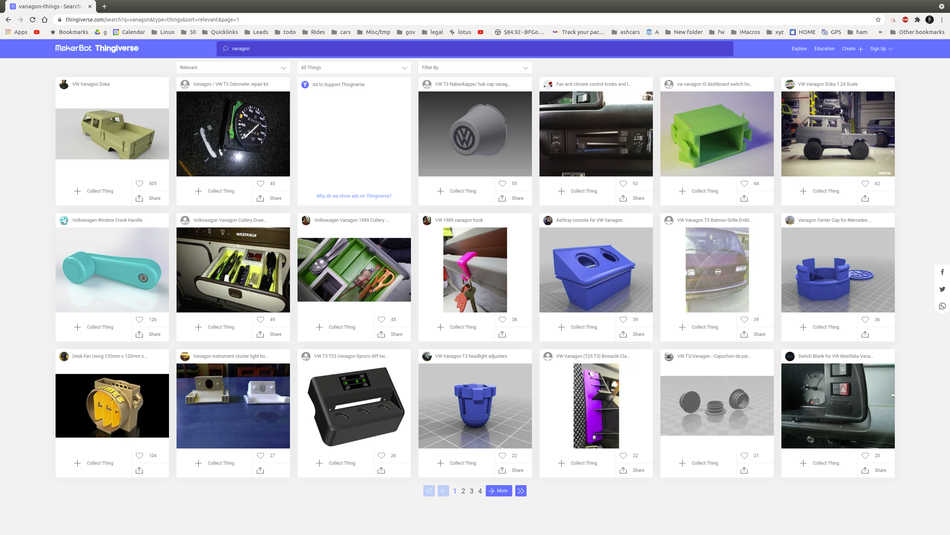Share the Vanagon instrument cluster light holder

click(261, 470)
